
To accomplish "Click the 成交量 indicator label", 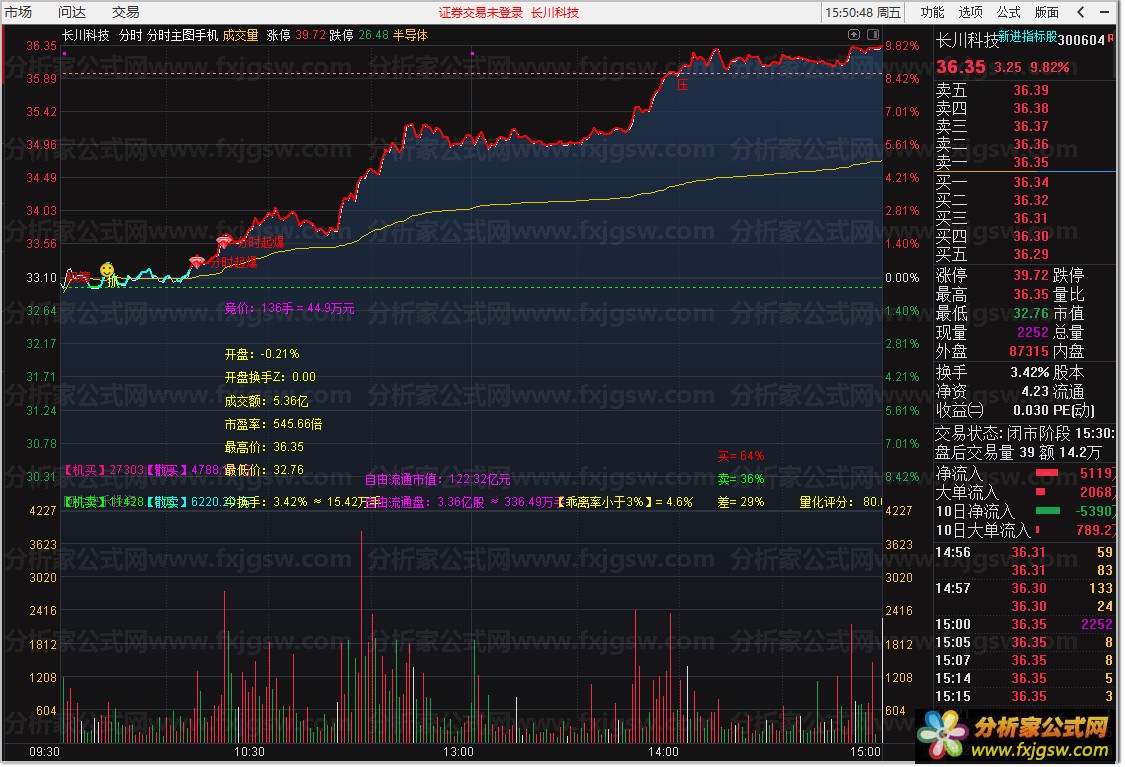I will pyautogui.click(x=240, y=35).
